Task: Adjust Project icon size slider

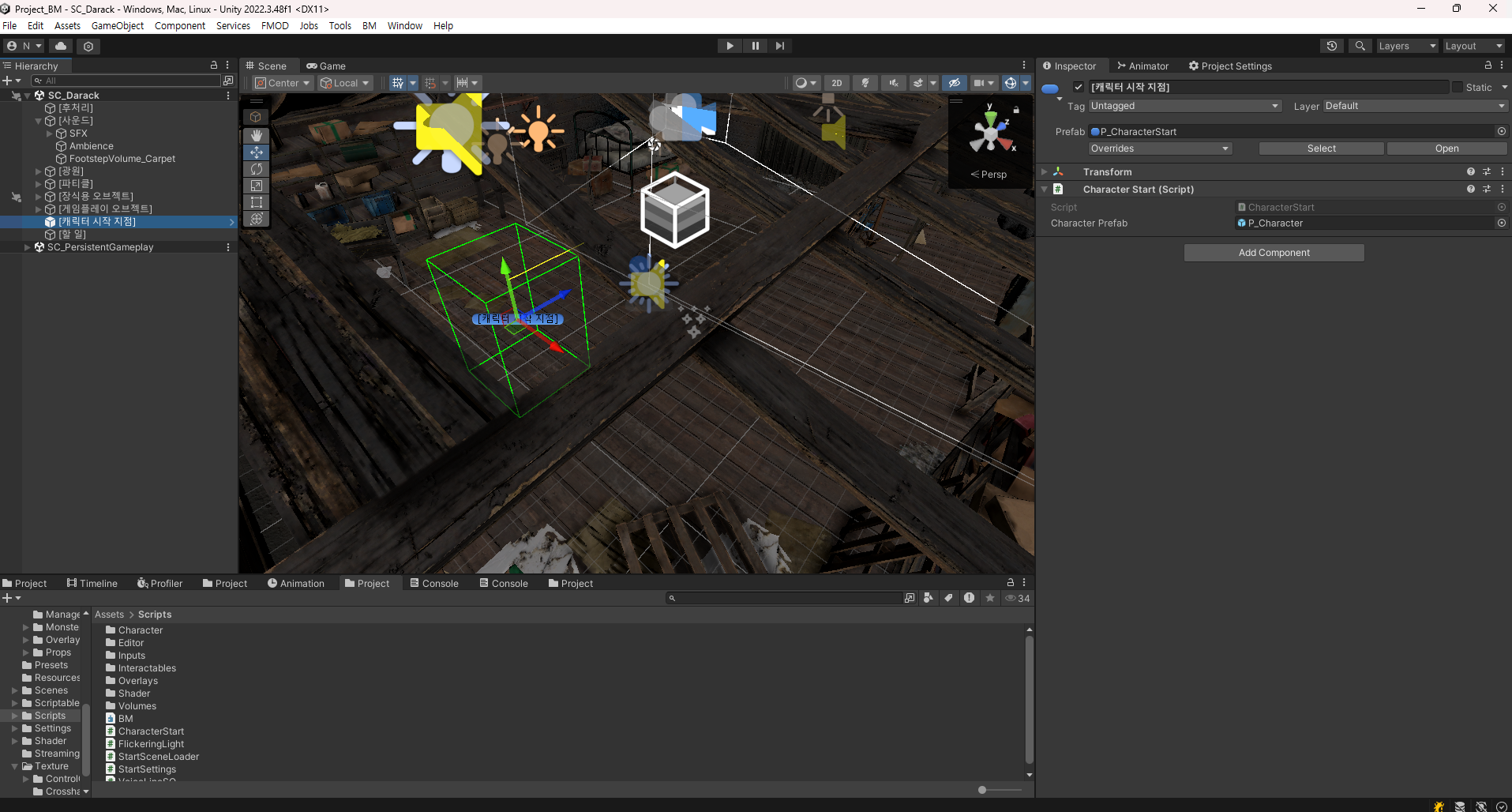Action: point(1000,789)
